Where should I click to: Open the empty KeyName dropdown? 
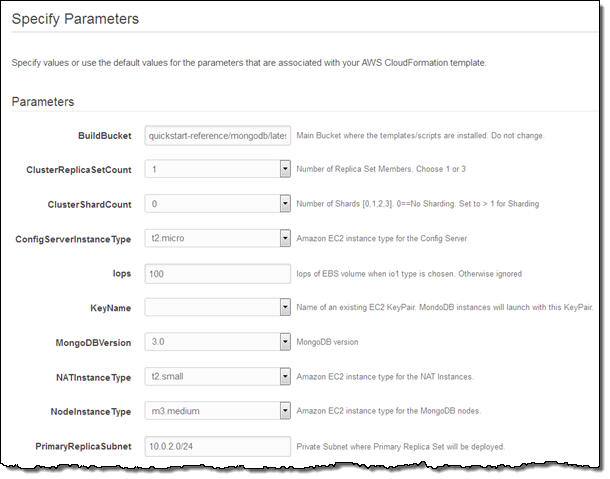[x=217, y=307]
